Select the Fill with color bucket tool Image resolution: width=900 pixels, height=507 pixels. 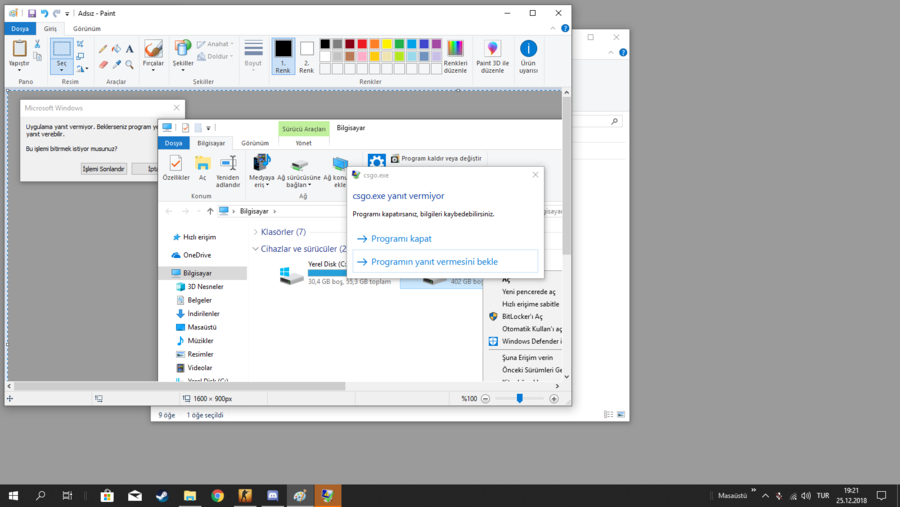[x=116, y=49]
